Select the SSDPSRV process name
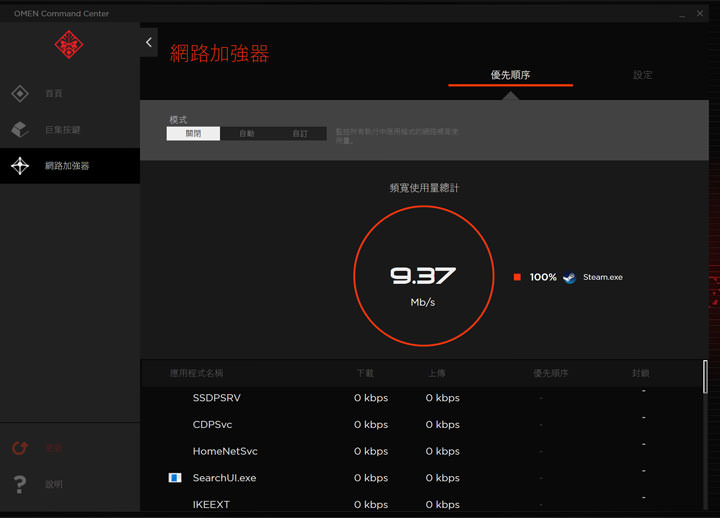This screenshot has width=720, height=518. pos(216,398)
